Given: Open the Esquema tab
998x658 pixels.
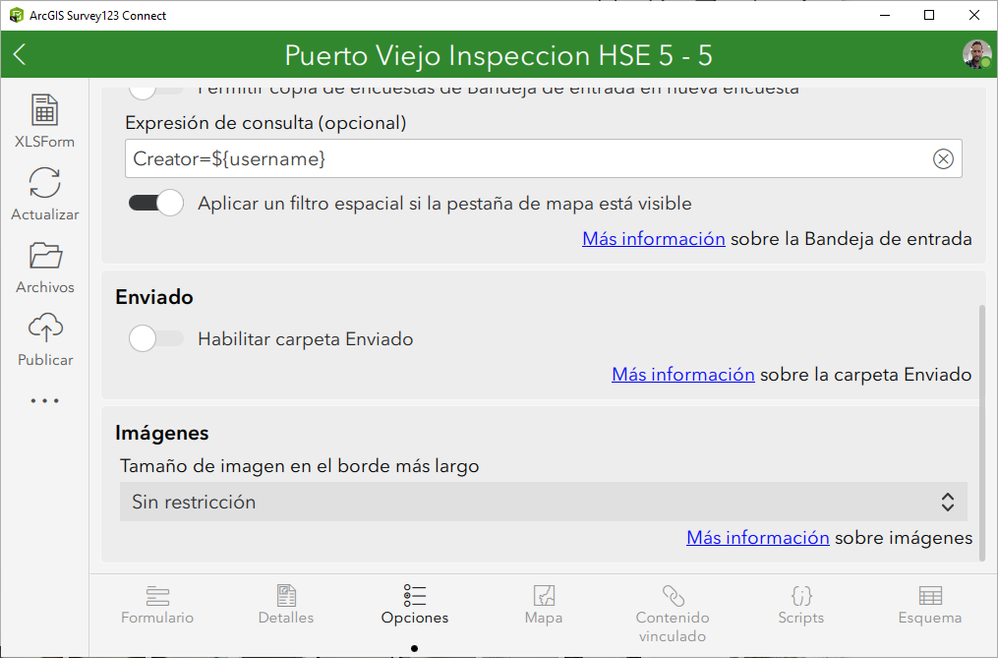Looking at the screenshot, I should (930, 605).
